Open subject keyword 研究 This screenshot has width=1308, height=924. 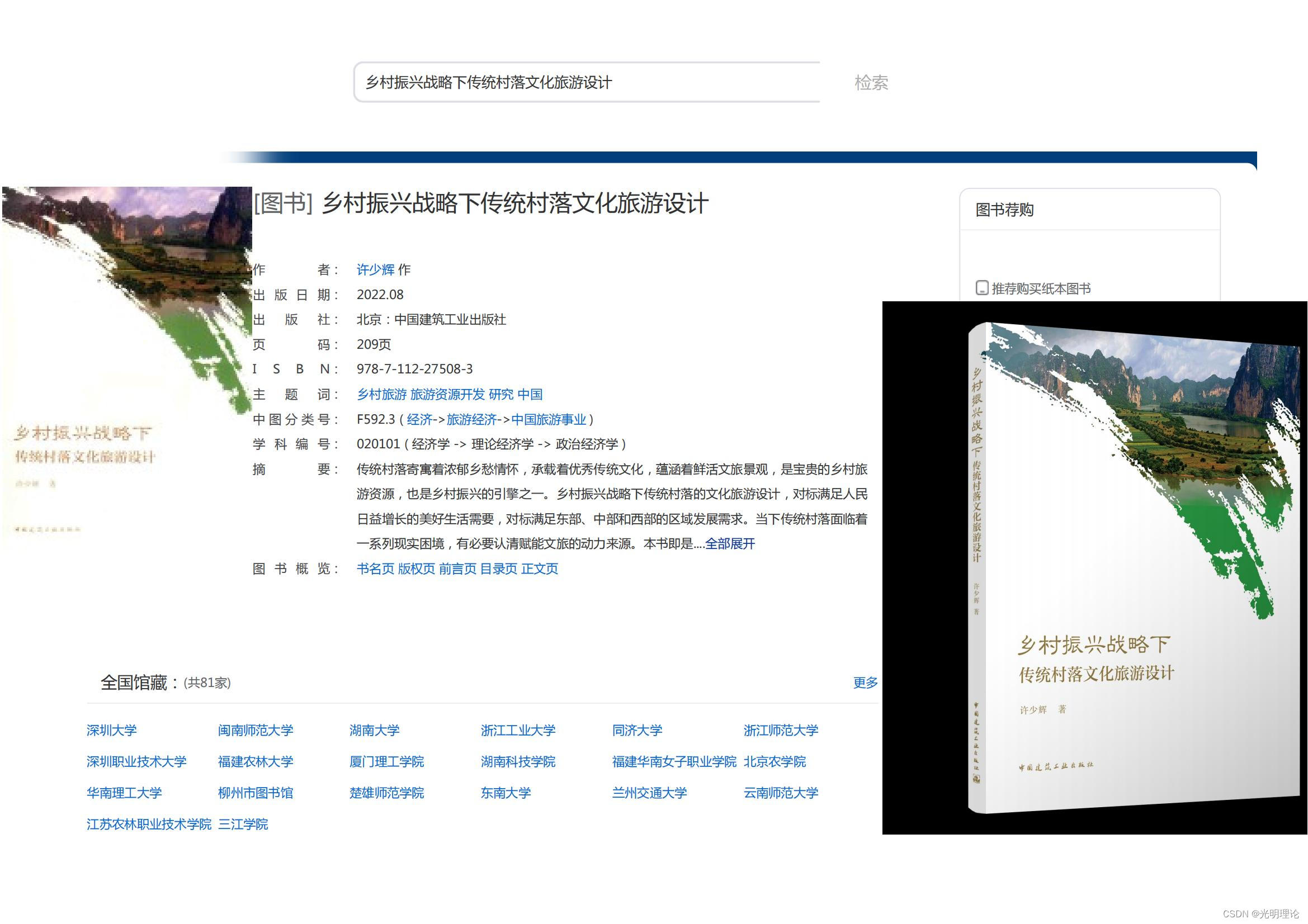click(x=501, y=394)
